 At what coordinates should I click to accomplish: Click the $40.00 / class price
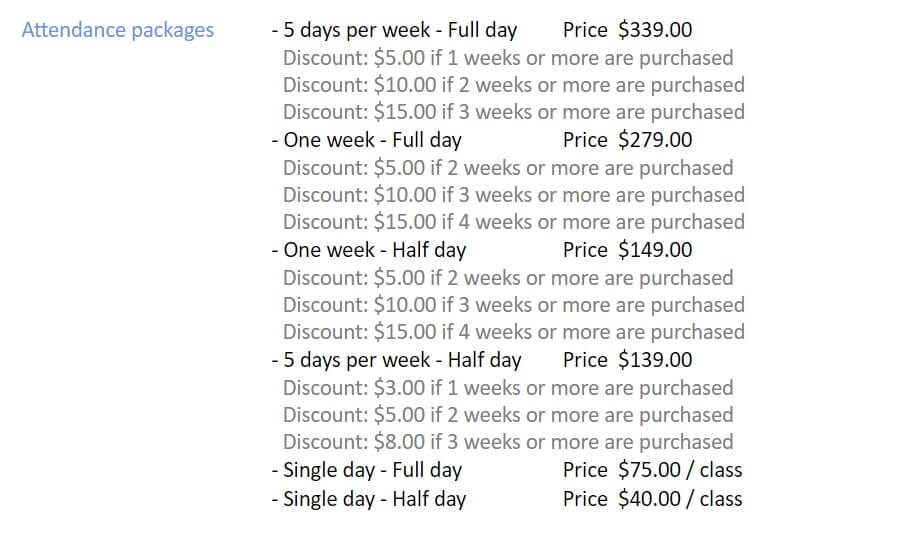click(x=680, y=498)
